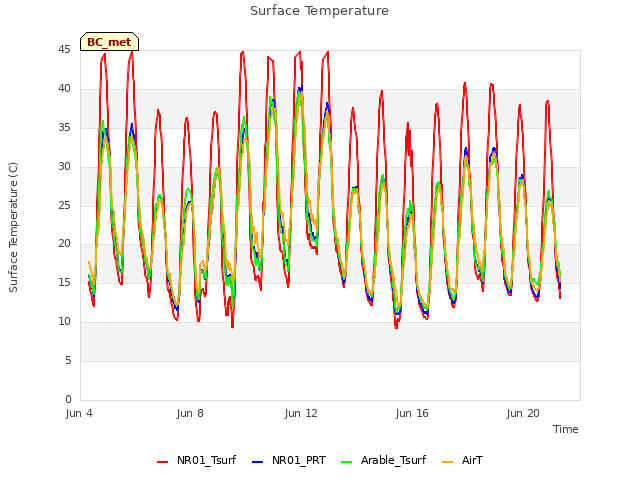Click the Jun 8 x-axis label
Screen dimensions: 640x480
point(190,413)
